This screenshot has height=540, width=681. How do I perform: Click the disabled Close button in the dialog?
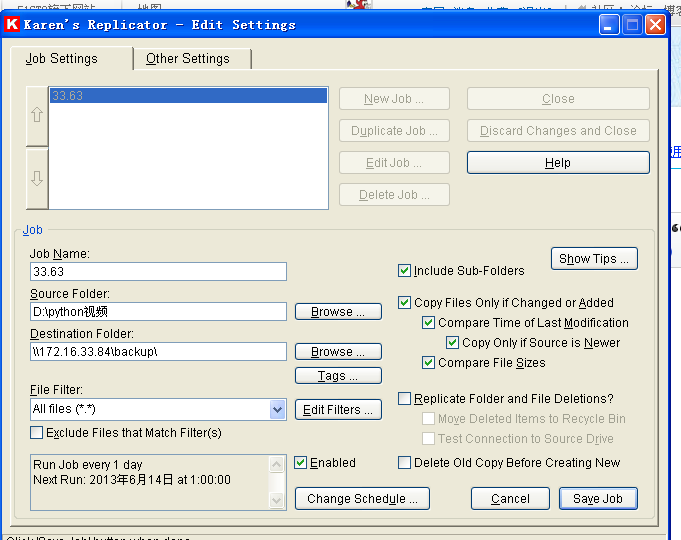click(558, 99)
